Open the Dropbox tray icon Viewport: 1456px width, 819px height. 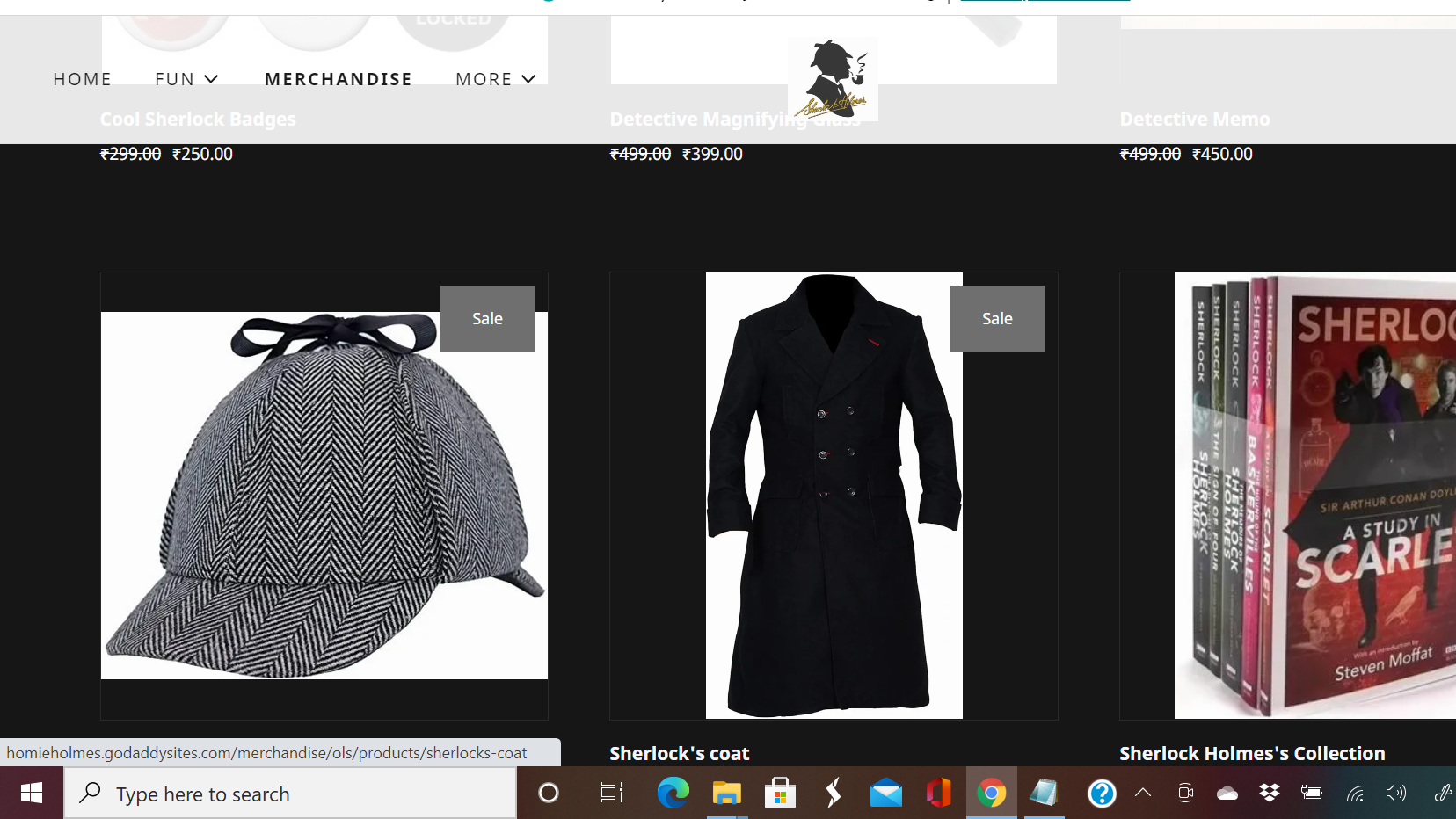click(1270, 794)
